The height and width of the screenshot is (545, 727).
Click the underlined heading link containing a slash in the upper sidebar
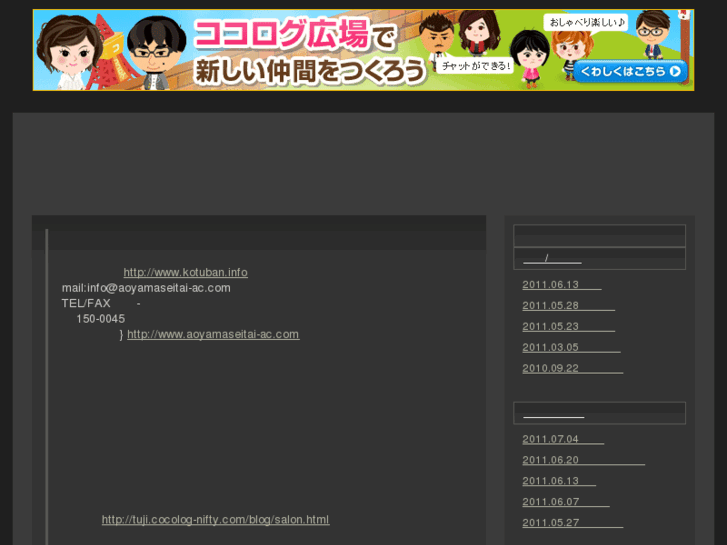click(552, 259)
